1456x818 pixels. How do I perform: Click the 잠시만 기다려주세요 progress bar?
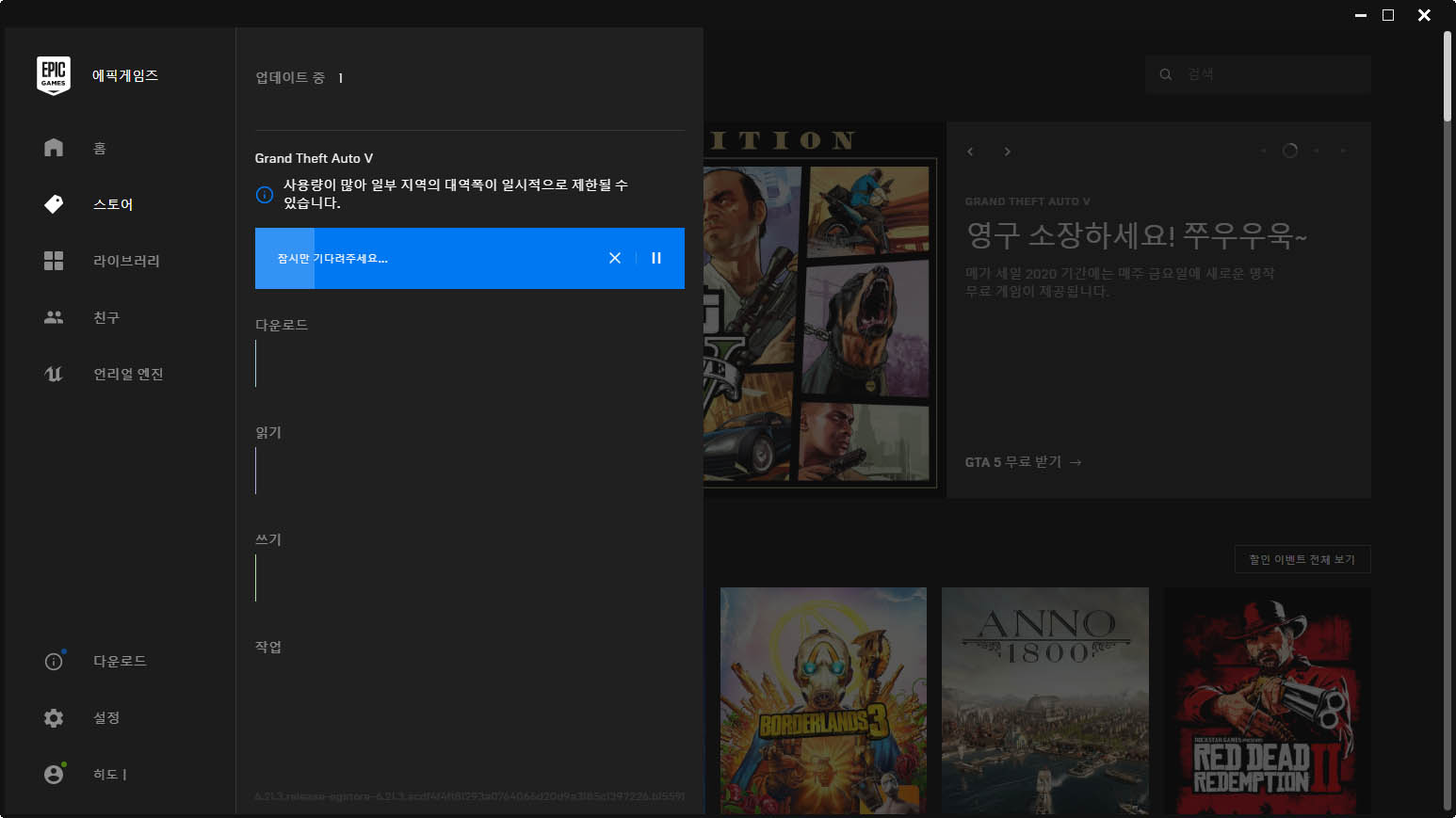(470, 258)
